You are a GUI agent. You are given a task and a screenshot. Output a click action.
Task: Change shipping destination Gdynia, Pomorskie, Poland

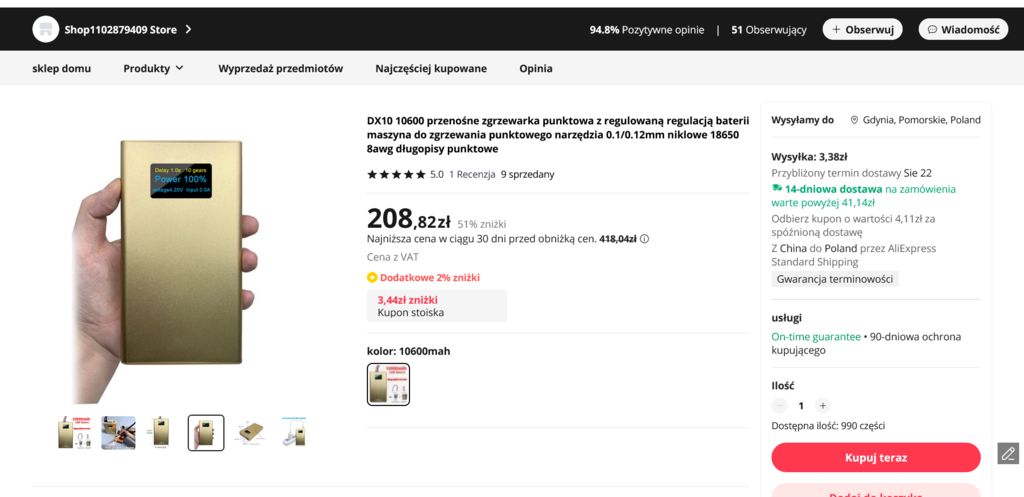(922, 120)
